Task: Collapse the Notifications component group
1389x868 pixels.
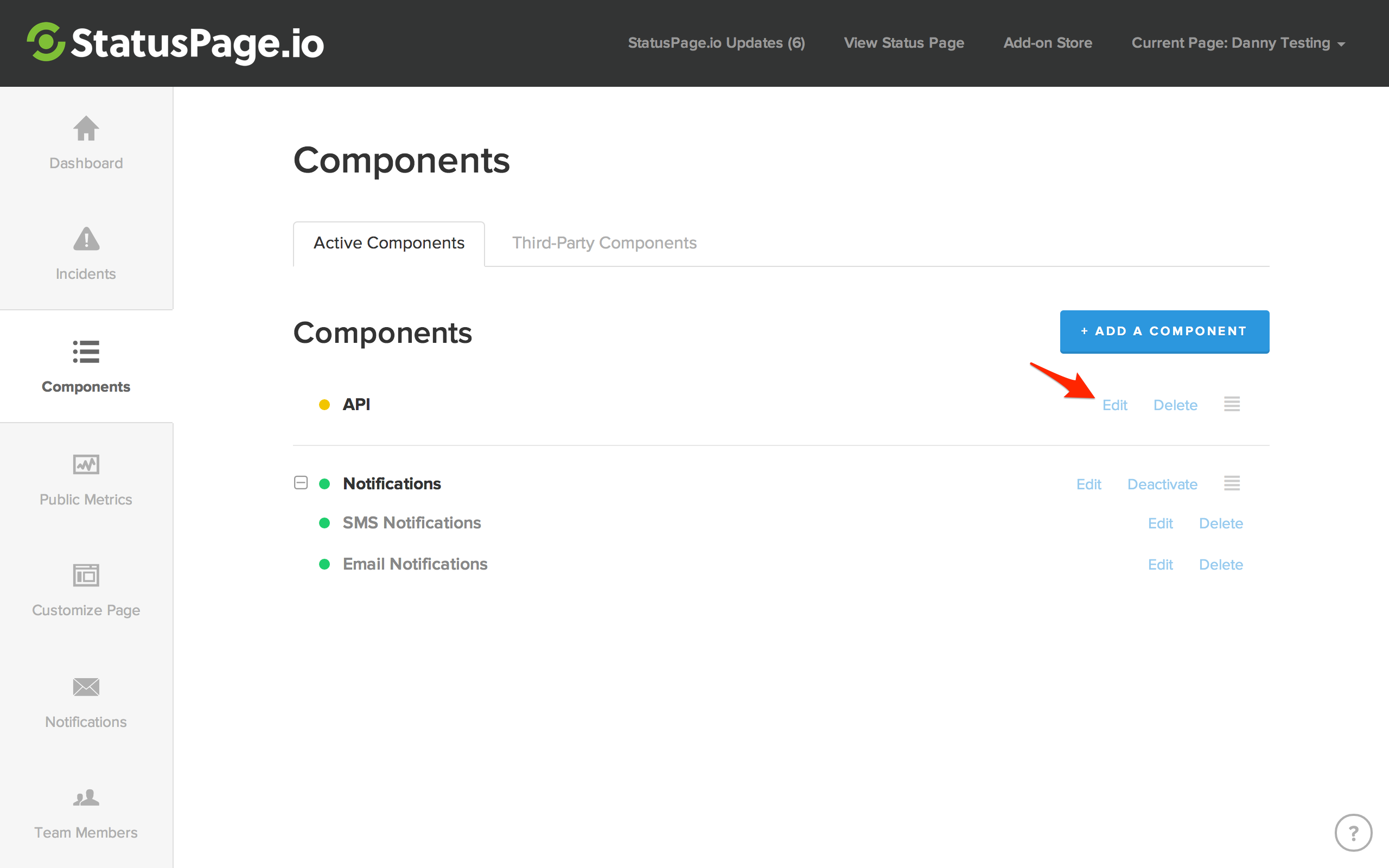Action: tap(301, 483)
